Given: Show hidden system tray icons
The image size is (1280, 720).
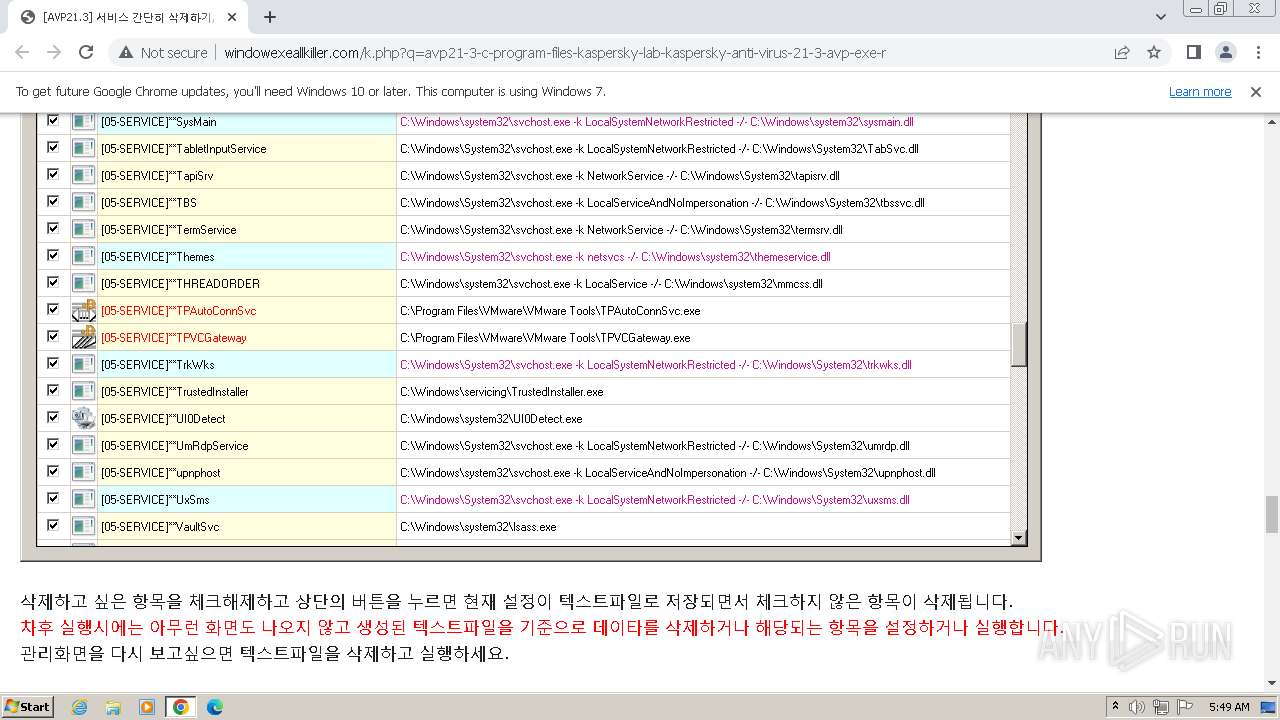Looking at the screenshot, I should tap(1116, 707).
